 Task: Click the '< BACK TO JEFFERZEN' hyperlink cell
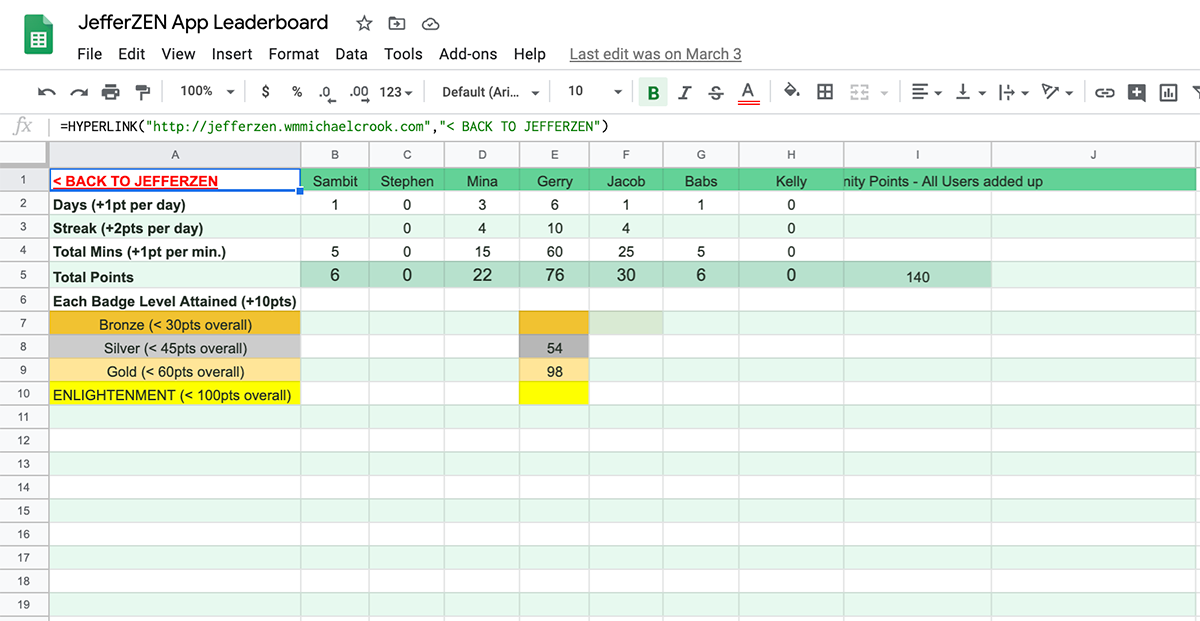136,181
